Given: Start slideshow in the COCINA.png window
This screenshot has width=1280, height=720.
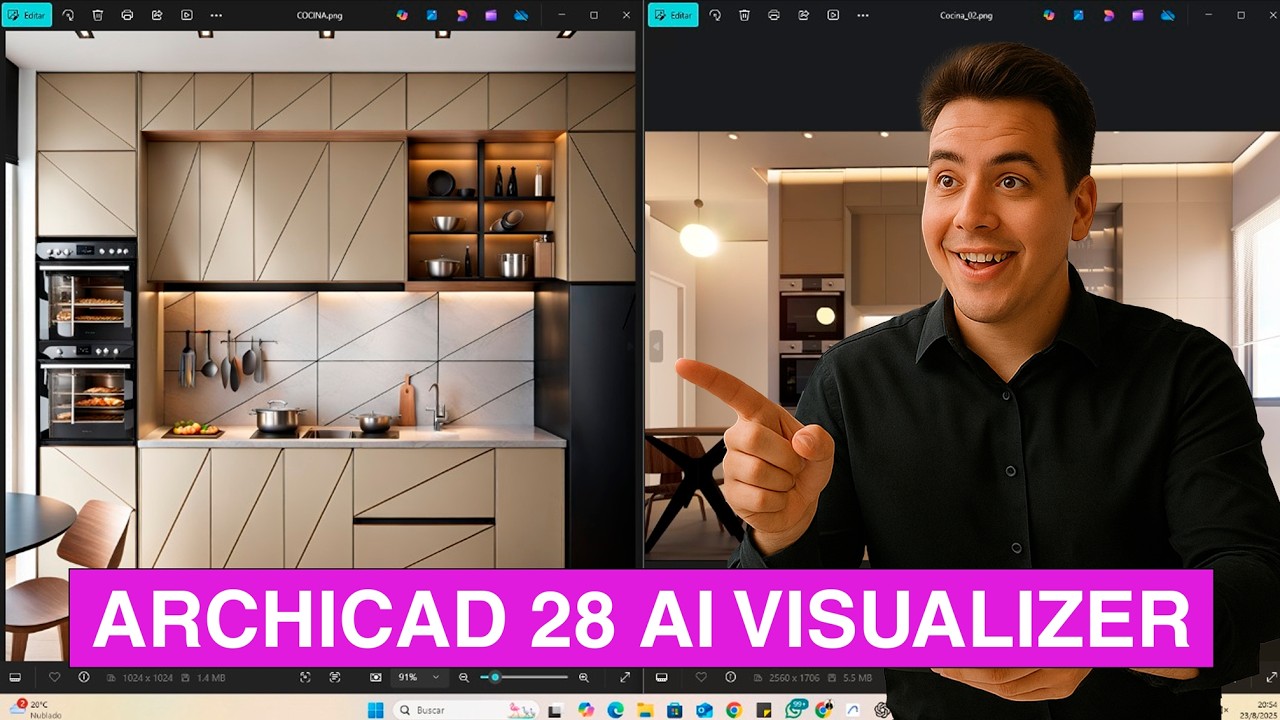Looking at the screenshot, I should (187, 15).
